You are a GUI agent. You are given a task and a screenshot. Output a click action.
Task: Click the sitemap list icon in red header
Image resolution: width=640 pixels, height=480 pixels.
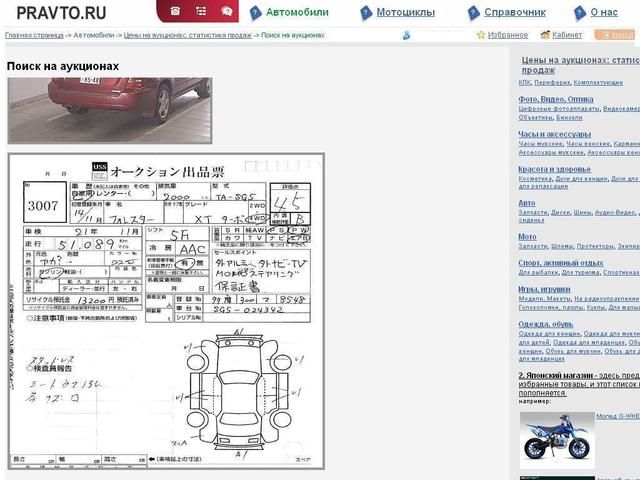(201, 11)
